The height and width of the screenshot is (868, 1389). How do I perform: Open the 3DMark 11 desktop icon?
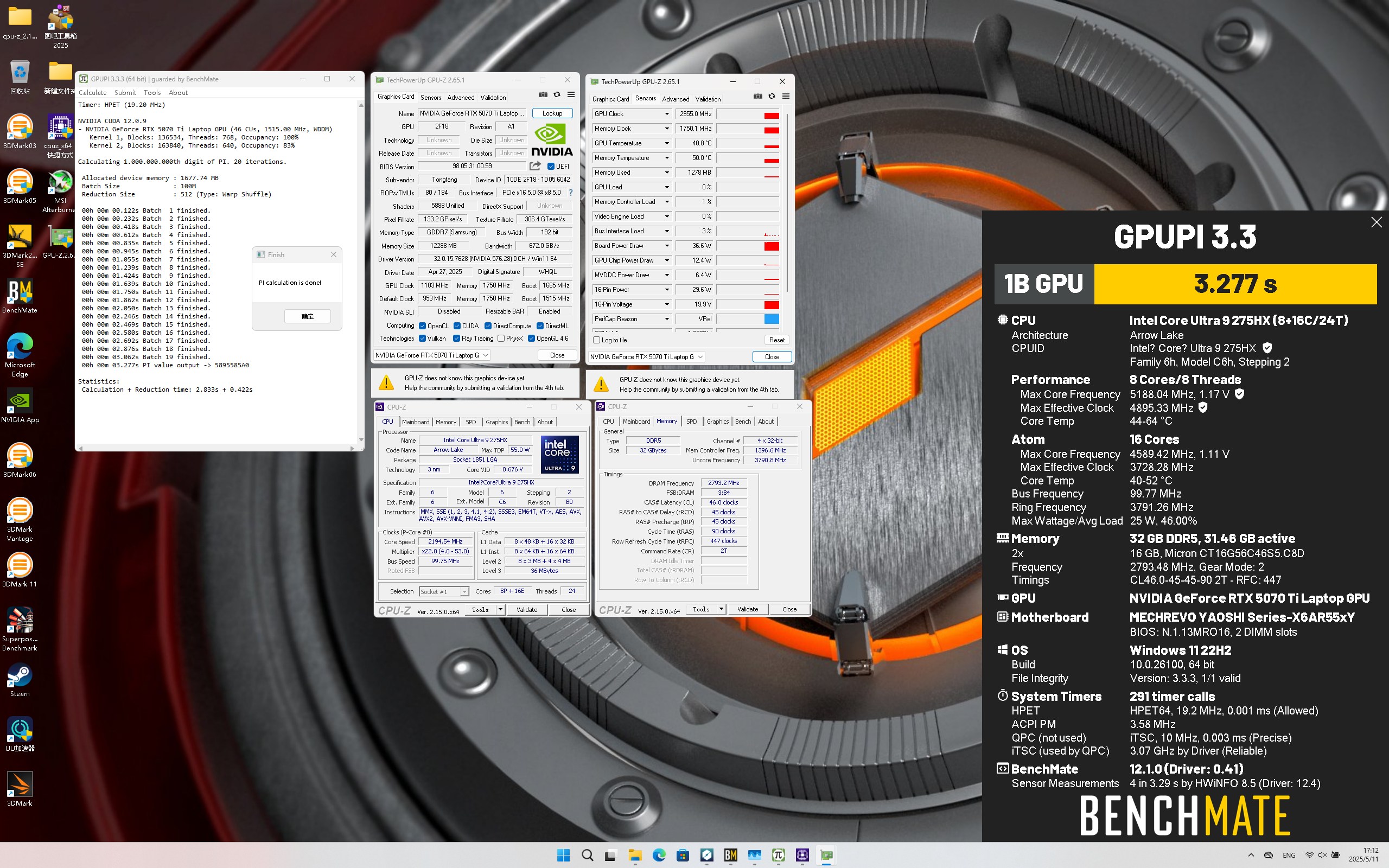pos(20,570)
